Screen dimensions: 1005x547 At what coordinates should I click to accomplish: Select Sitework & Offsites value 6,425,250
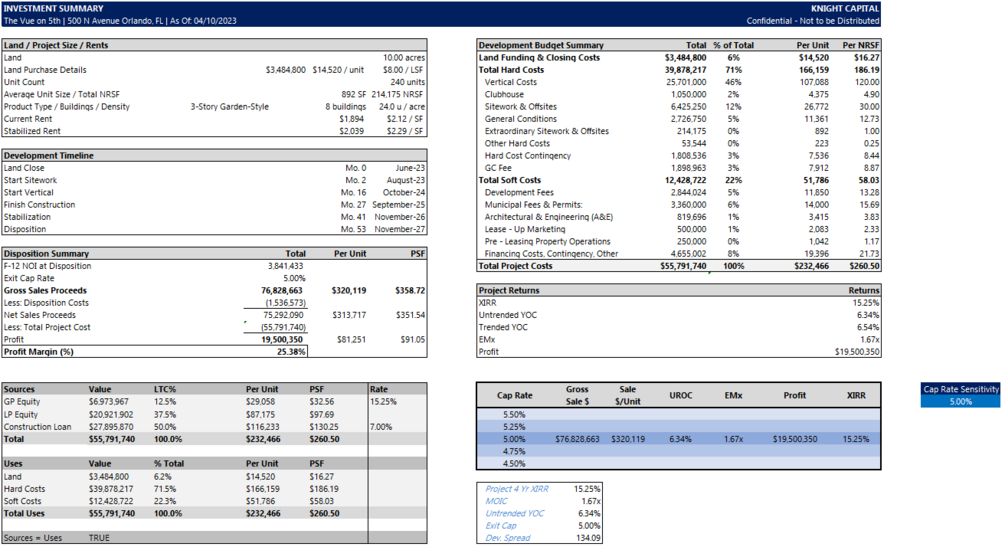[688, 106]
